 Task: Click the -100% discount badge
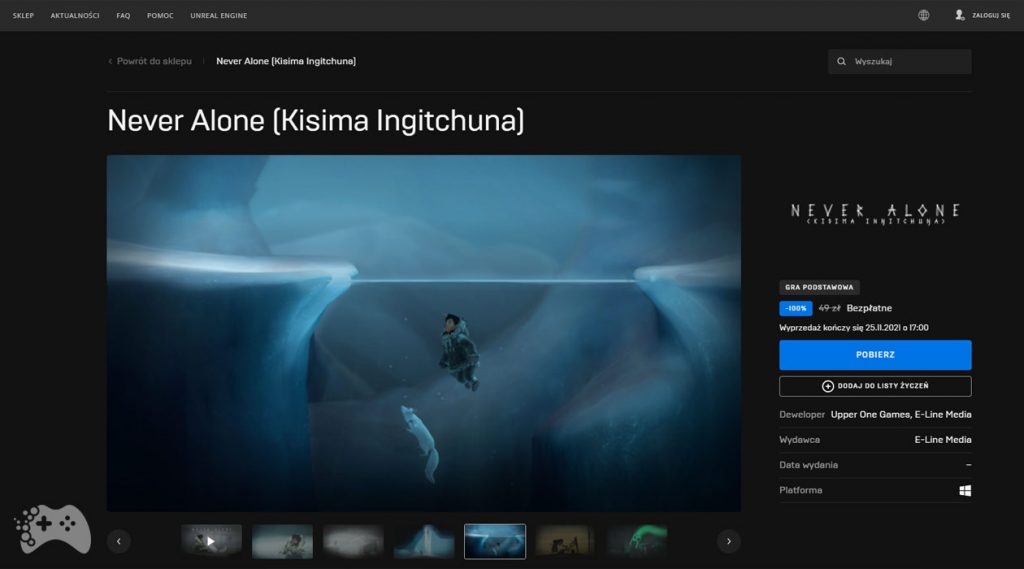pos(795,308)
